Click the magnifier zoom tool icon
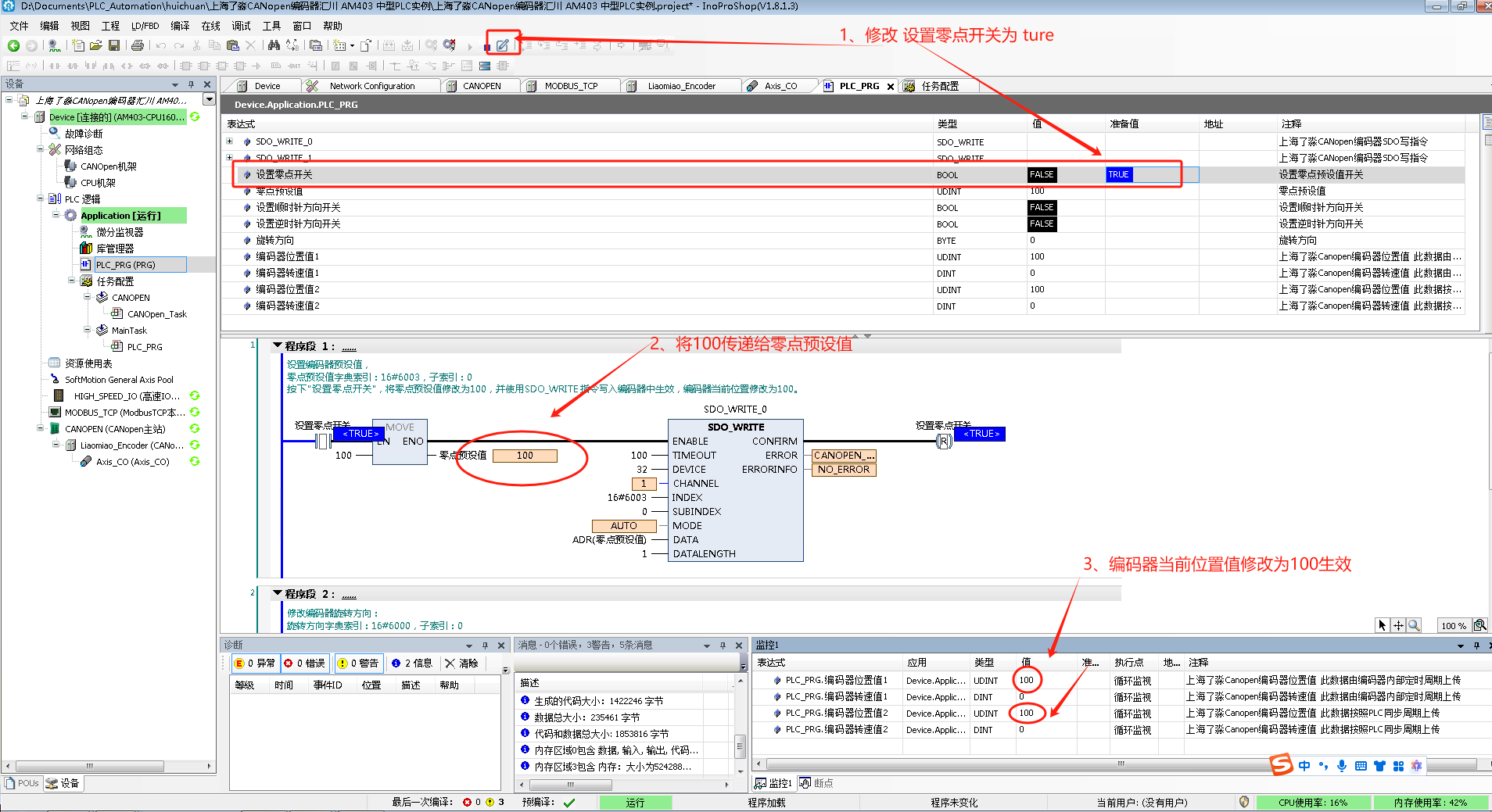The width and height of the screenshot is (1492, 812). pos(1414,625)
